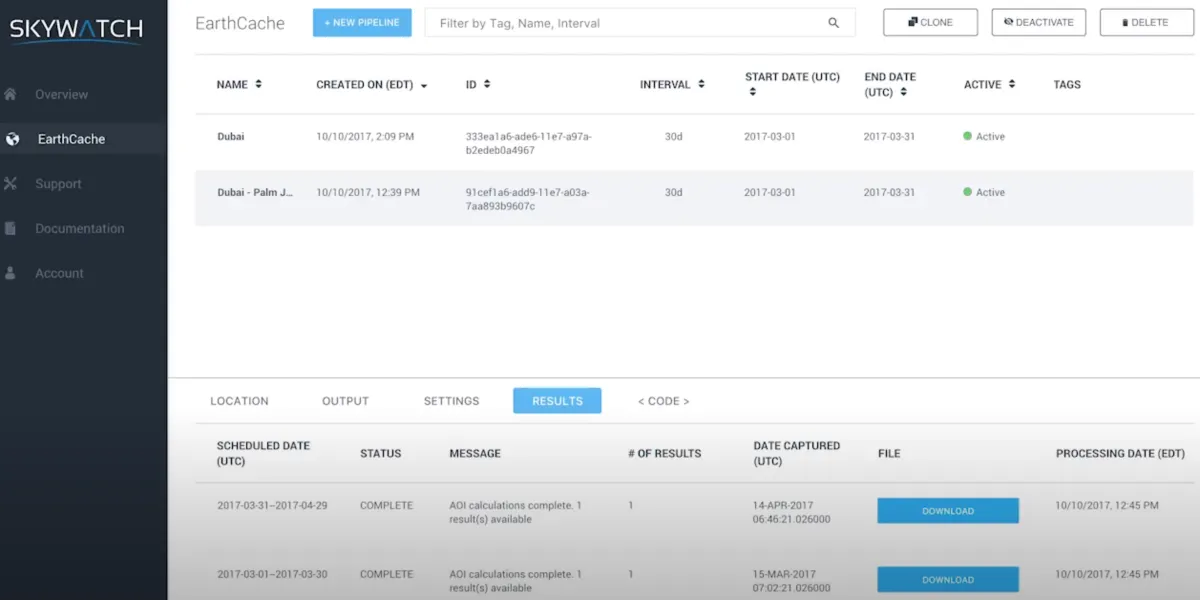Open Documentation in the sidebar
1200x600 pixels.
tap(80, 228)
